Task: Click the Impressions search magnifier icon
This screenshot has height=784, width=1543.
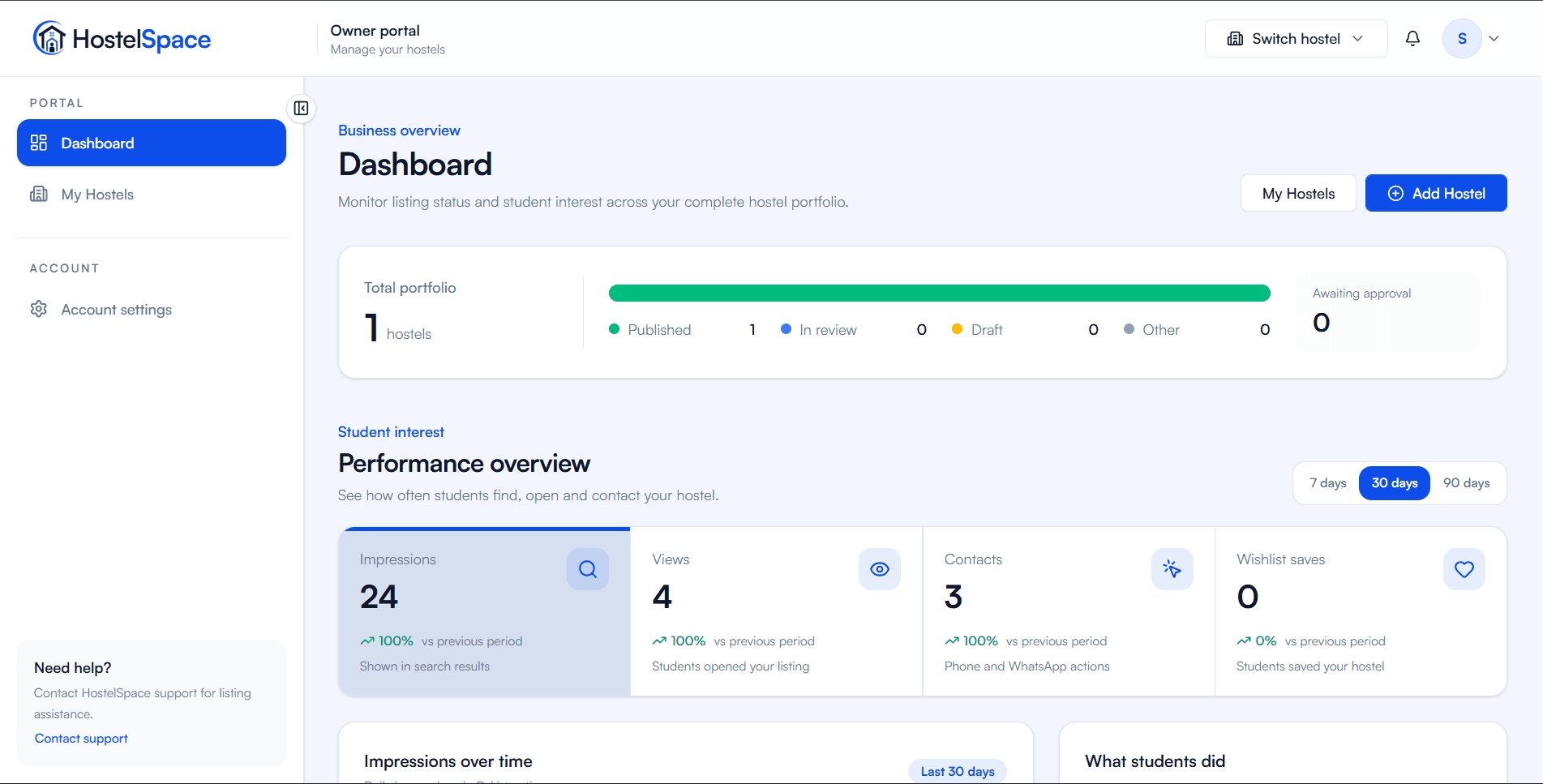Action: coord(588,569)
